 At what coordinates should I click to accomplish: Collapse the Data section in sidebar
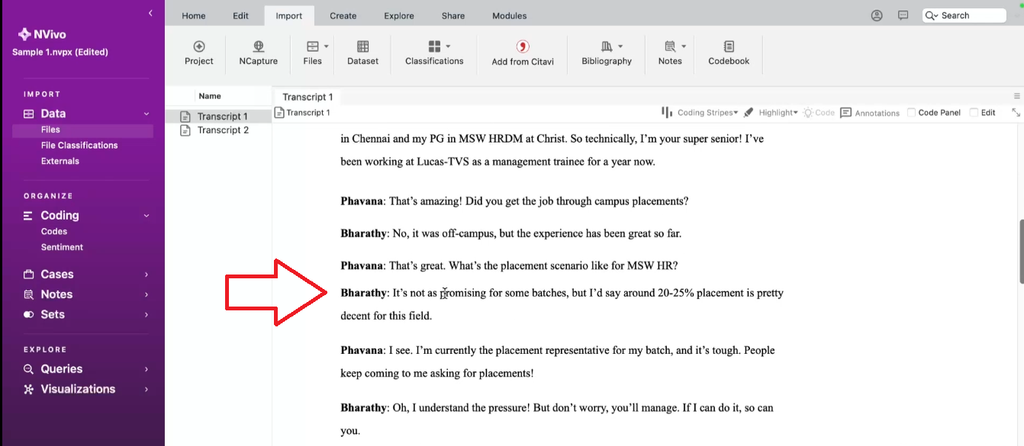146,114
